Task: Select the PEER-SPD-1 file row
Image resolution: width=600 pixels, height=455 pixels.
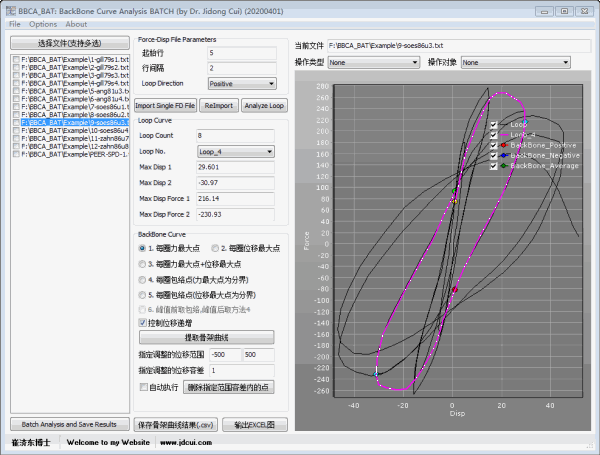Action: pos(75,154)
